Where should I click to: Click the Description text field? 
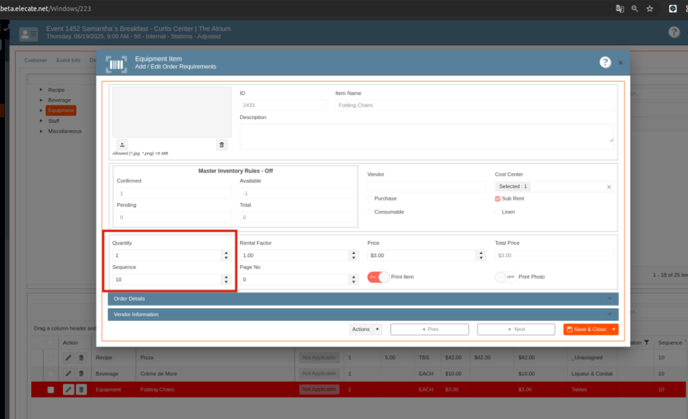click(426, 136)
